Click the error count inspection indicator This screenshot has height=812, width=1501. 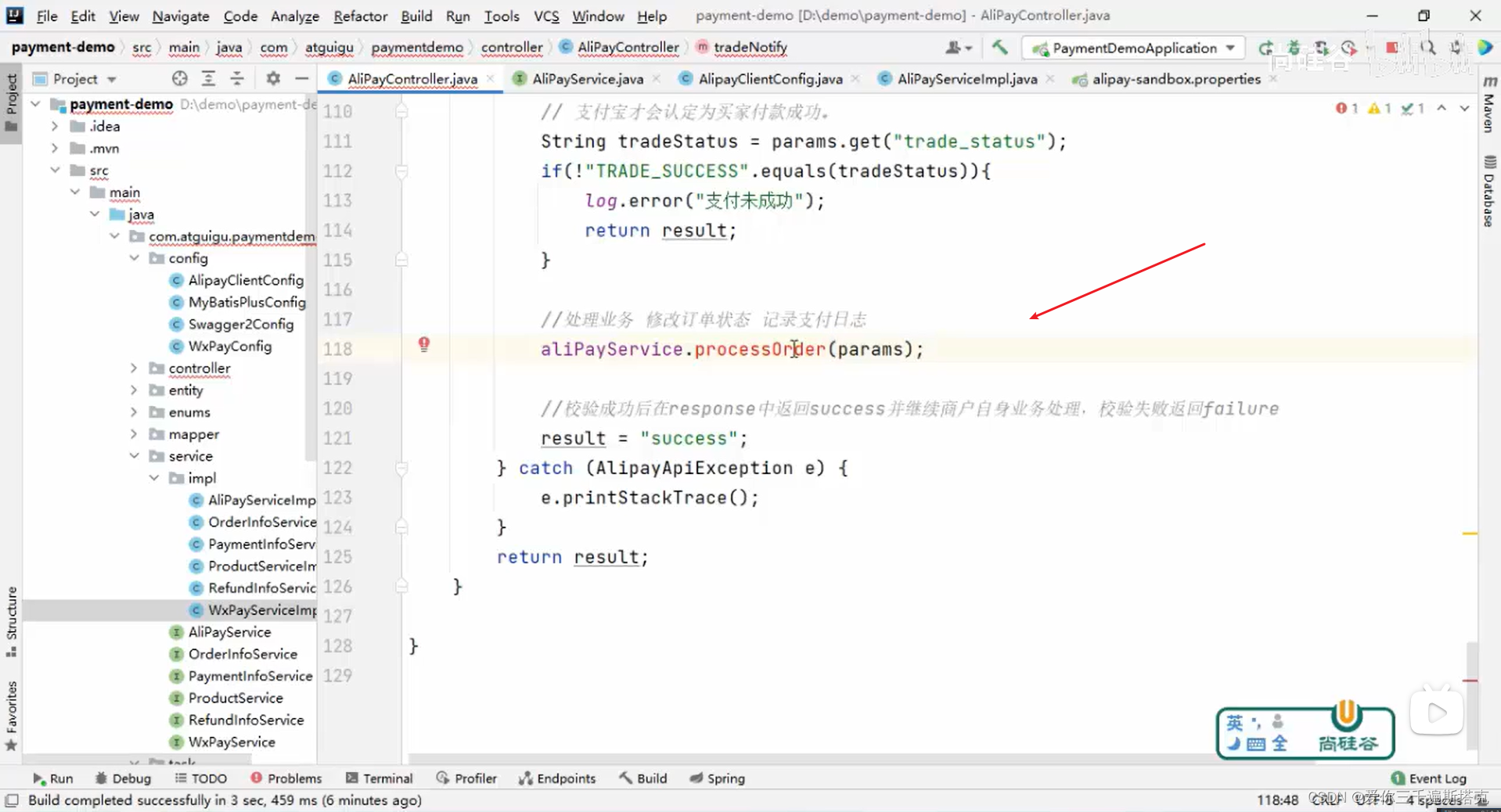pyautogui.click(x=1347, y=108)
